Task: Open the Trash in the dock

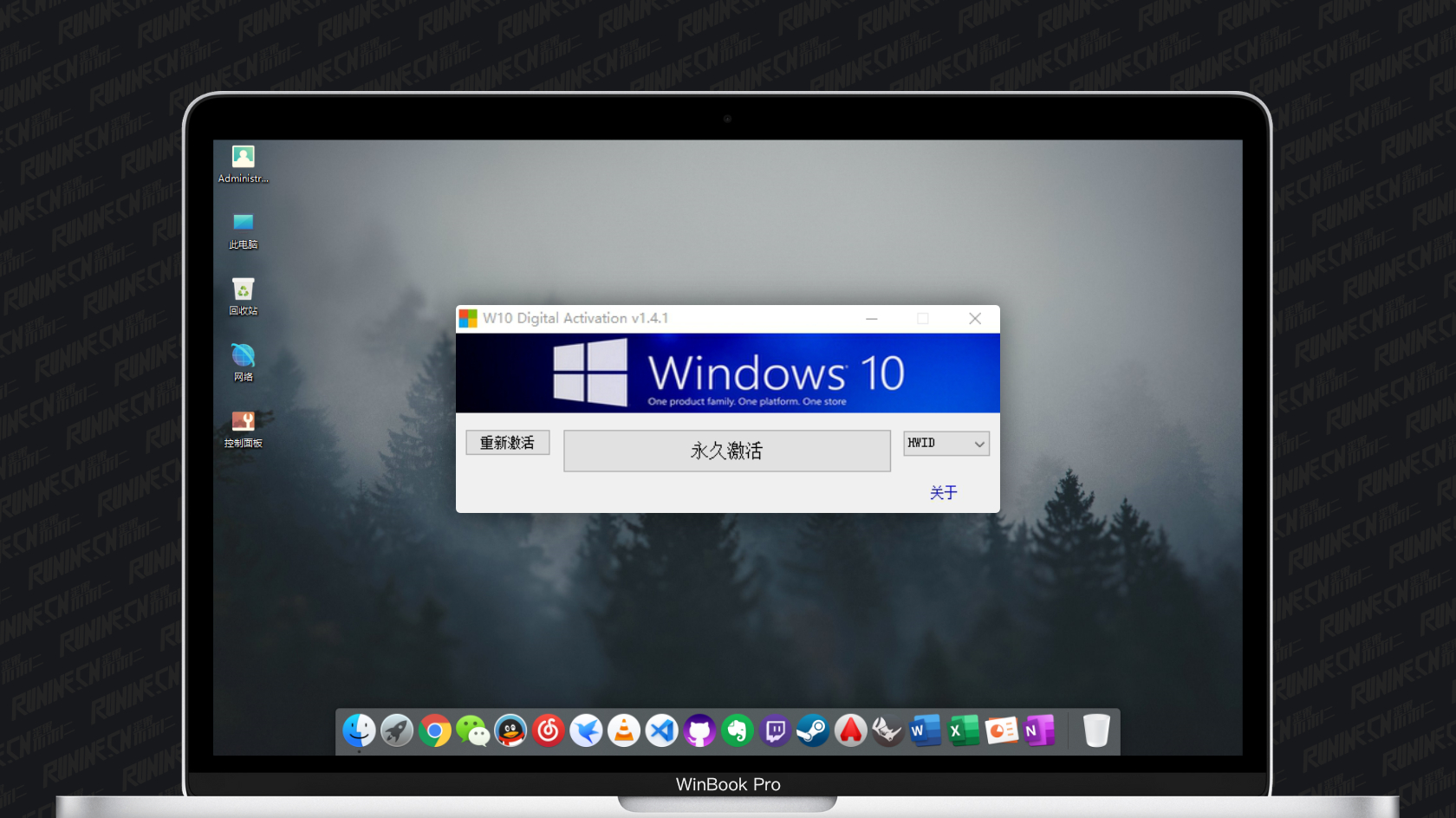Action: tap(1096, 730)
